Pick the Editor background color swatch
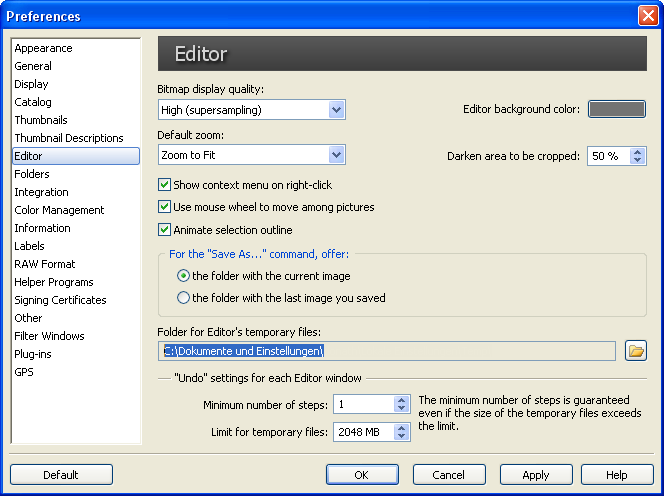 coord(616,110)
